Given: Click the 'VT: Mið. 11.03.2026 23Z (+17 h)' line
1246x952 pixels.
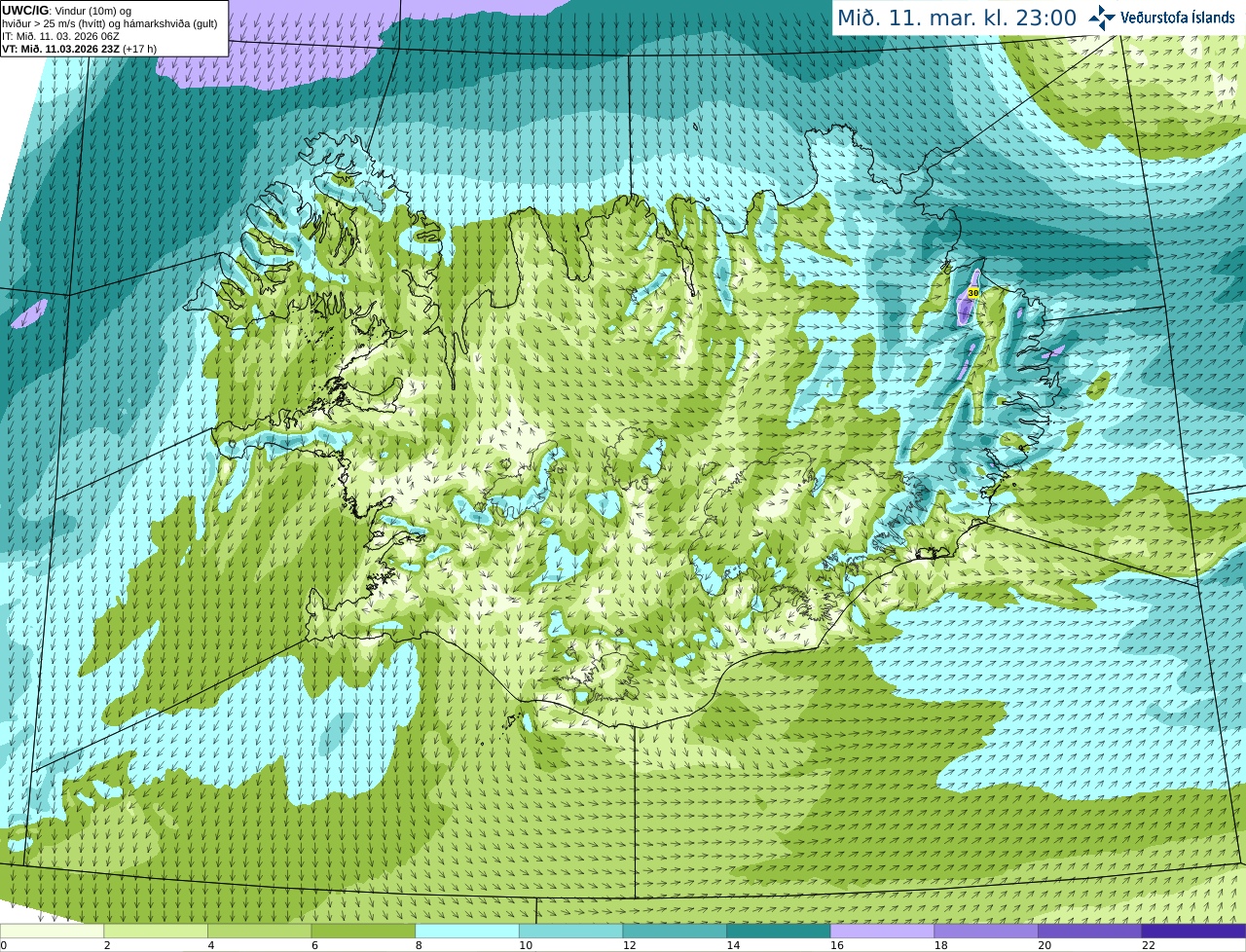Looking at the screenshot, I should tap(79, 49).
